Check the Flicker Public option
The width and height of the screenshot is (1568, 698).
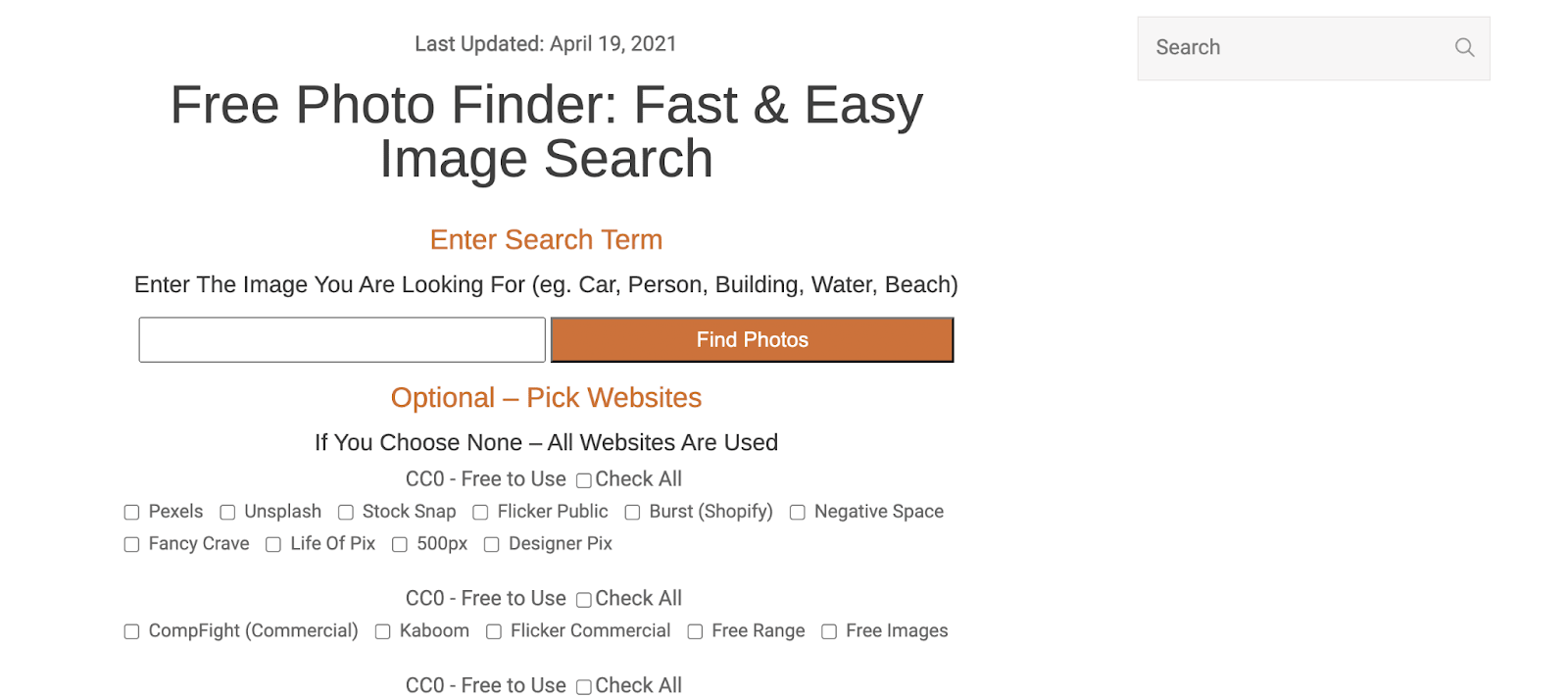[480, 513]
